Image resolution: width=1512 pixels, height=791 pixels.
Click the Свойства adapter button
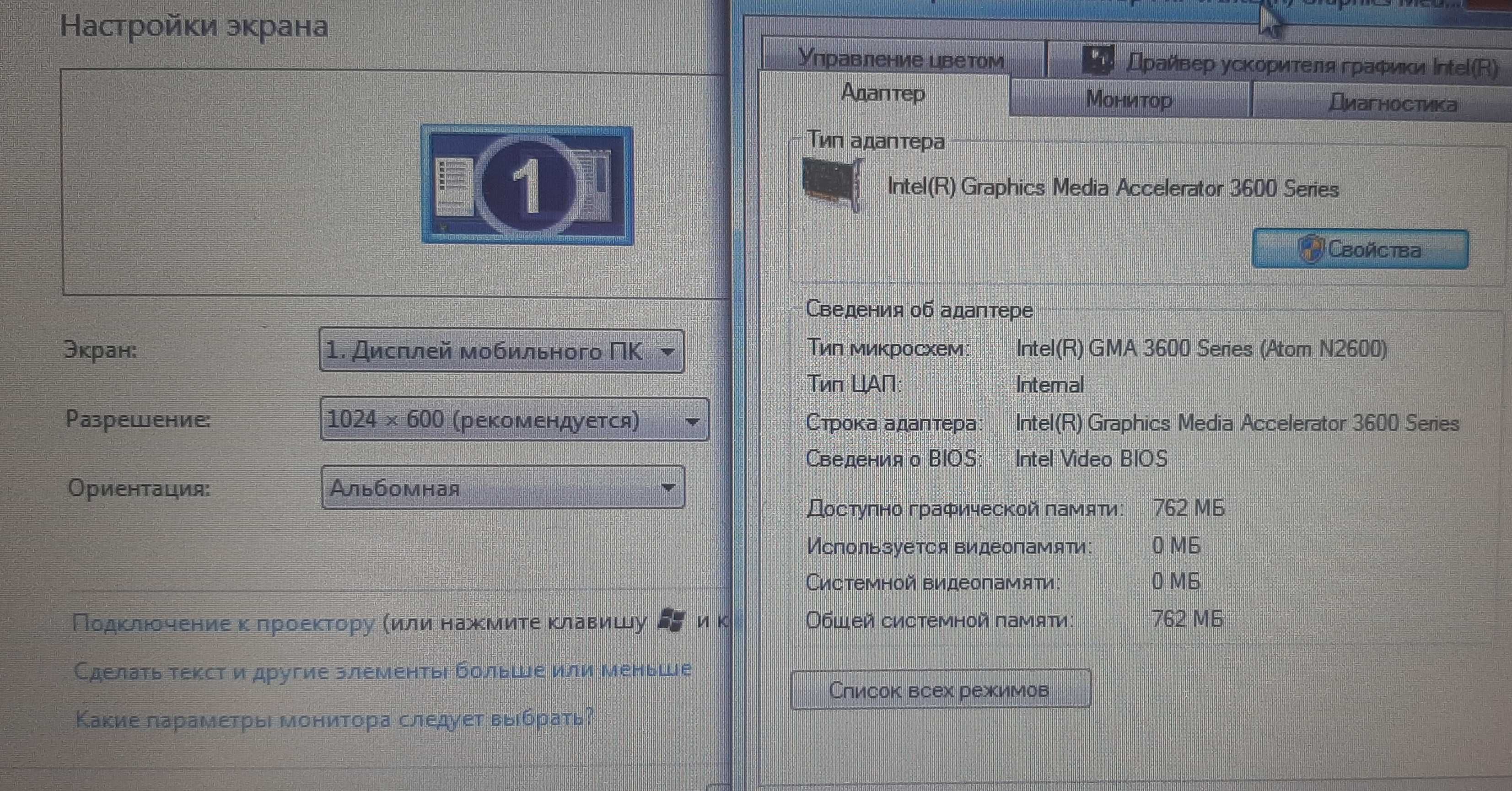click(x=1361, y=249)
